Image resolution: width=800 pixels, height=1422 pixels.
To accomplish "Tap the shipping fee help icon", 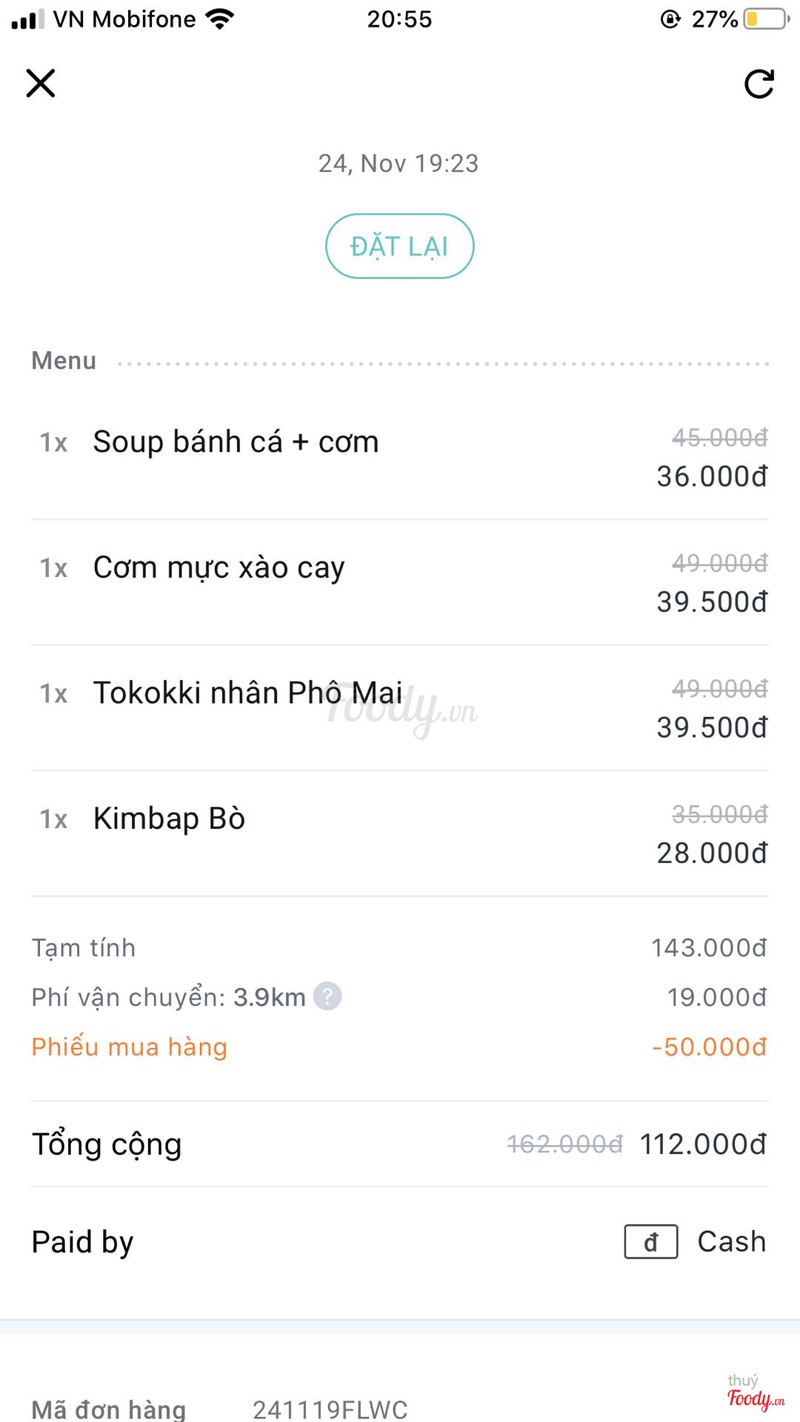I will click(x=327, y=996).
